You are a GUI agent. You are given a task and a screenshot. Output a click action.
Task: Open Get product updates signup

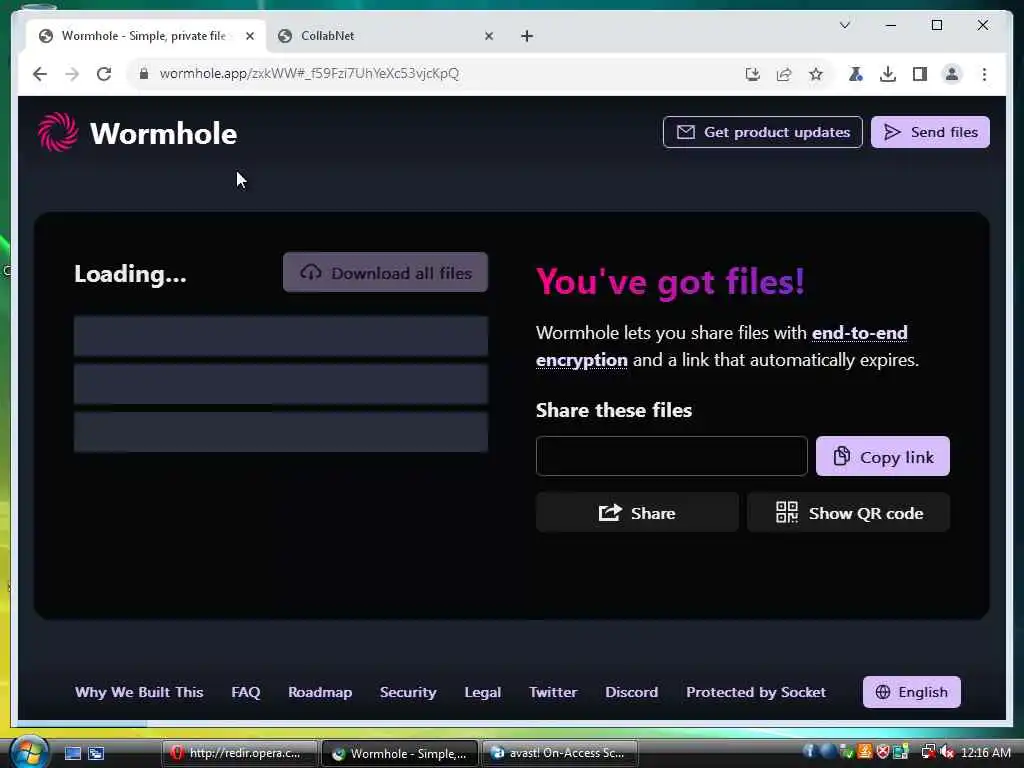point(762,132)
